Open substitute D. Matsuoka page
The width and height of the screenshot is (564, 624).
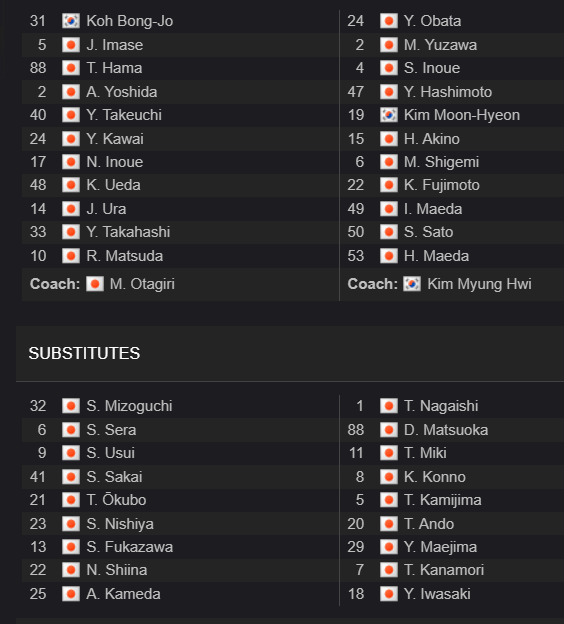tap(446, 430)
